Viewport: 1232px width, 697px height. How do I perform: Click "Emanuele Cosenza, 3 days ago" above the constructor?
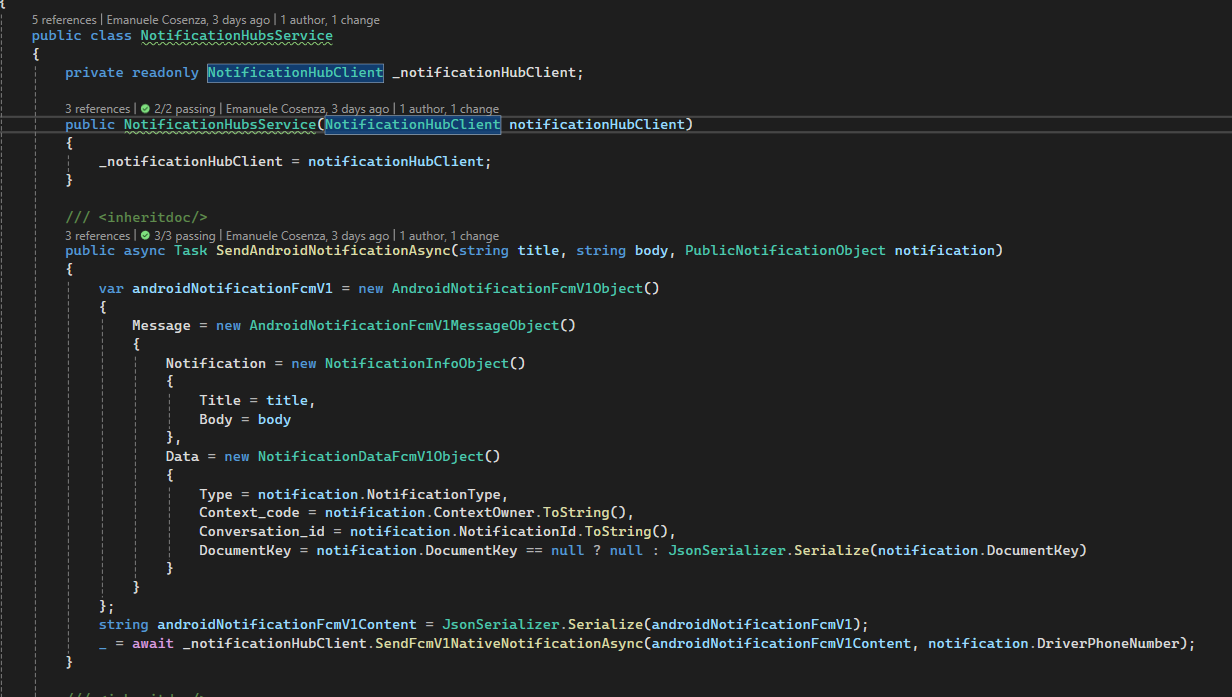pos(308,109)
